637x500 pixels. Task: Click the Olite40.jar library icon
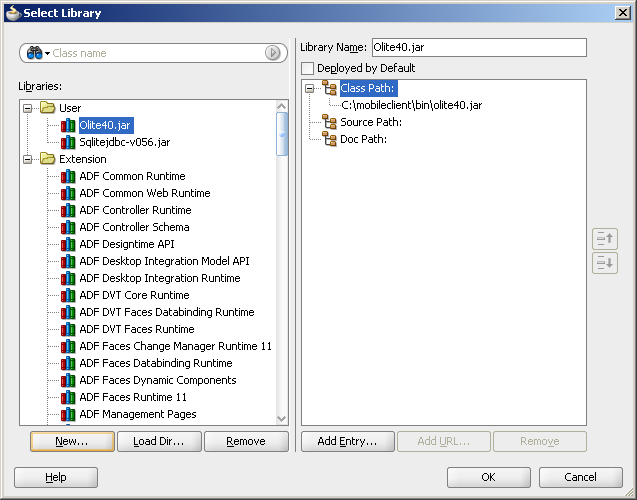point(68,125)
